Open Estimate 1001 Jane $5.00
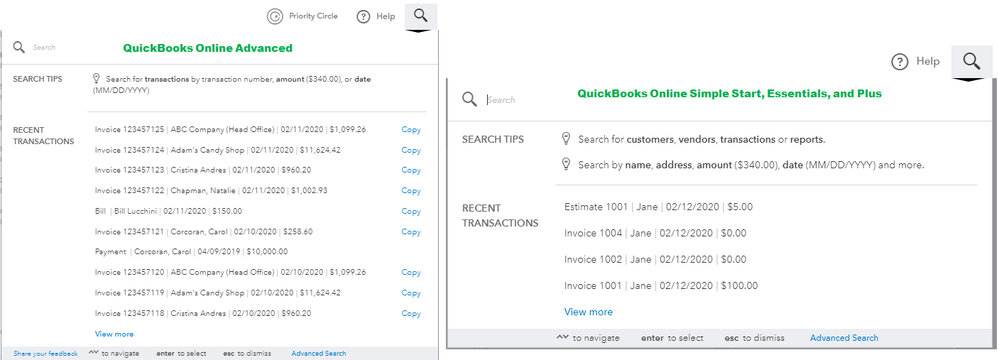 click(658, 207)
